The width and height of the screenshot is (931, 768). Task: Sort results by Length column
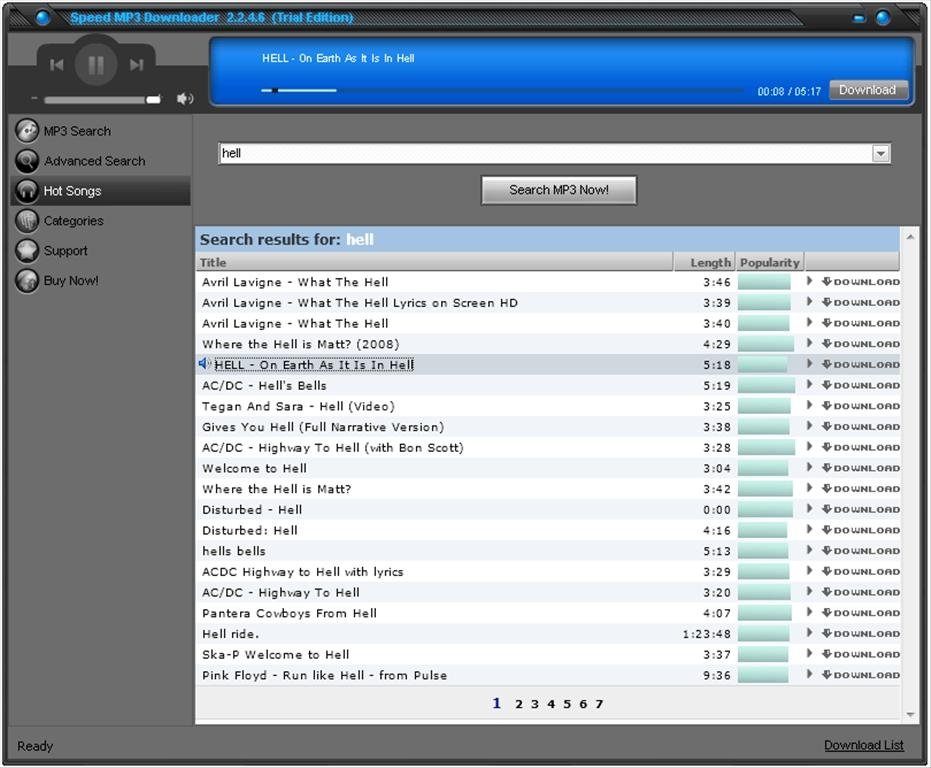pos(705,263)
